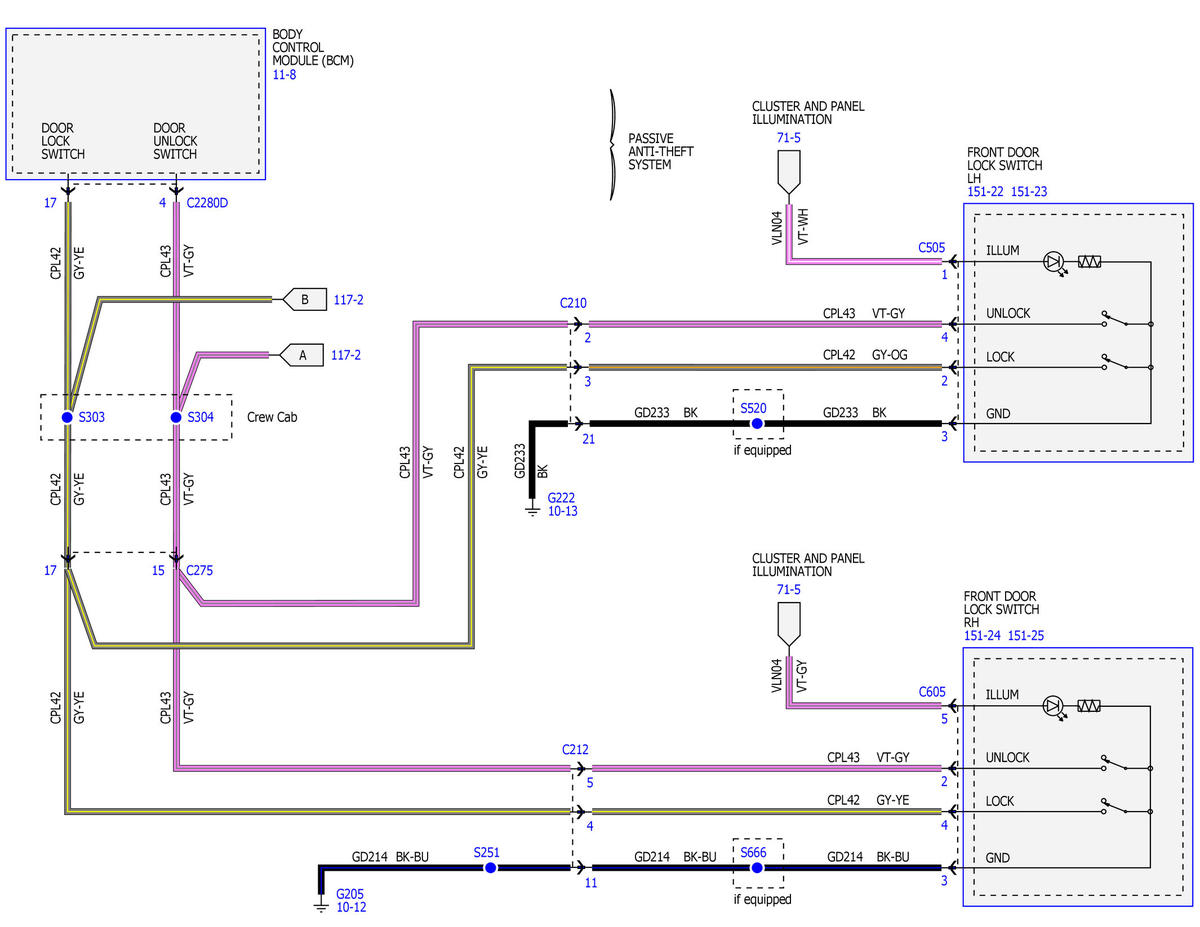Click the "PASSIVE ANTI-THEFT SYSTEM" label
The image size is (1200, 927).
click(661, 151)
